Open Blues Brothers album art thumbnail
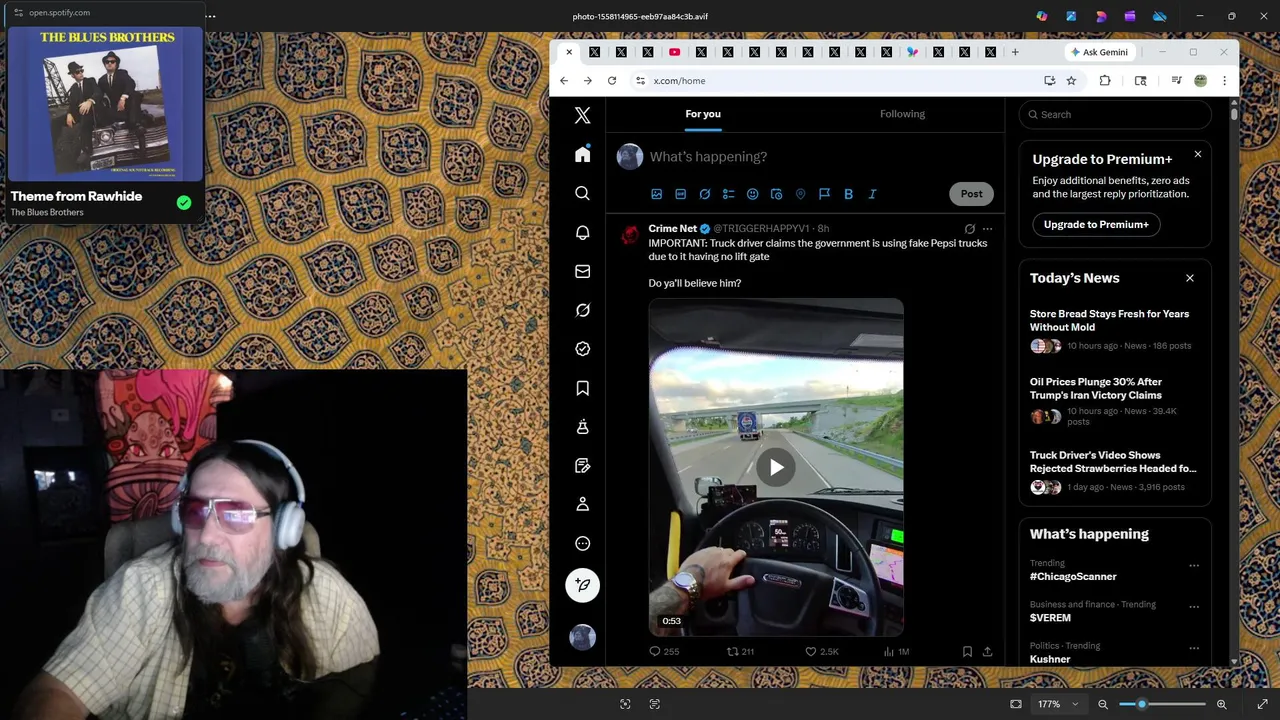Image resolution: width=1280 pixels, height=720 pixels. (x=105, y=104)
